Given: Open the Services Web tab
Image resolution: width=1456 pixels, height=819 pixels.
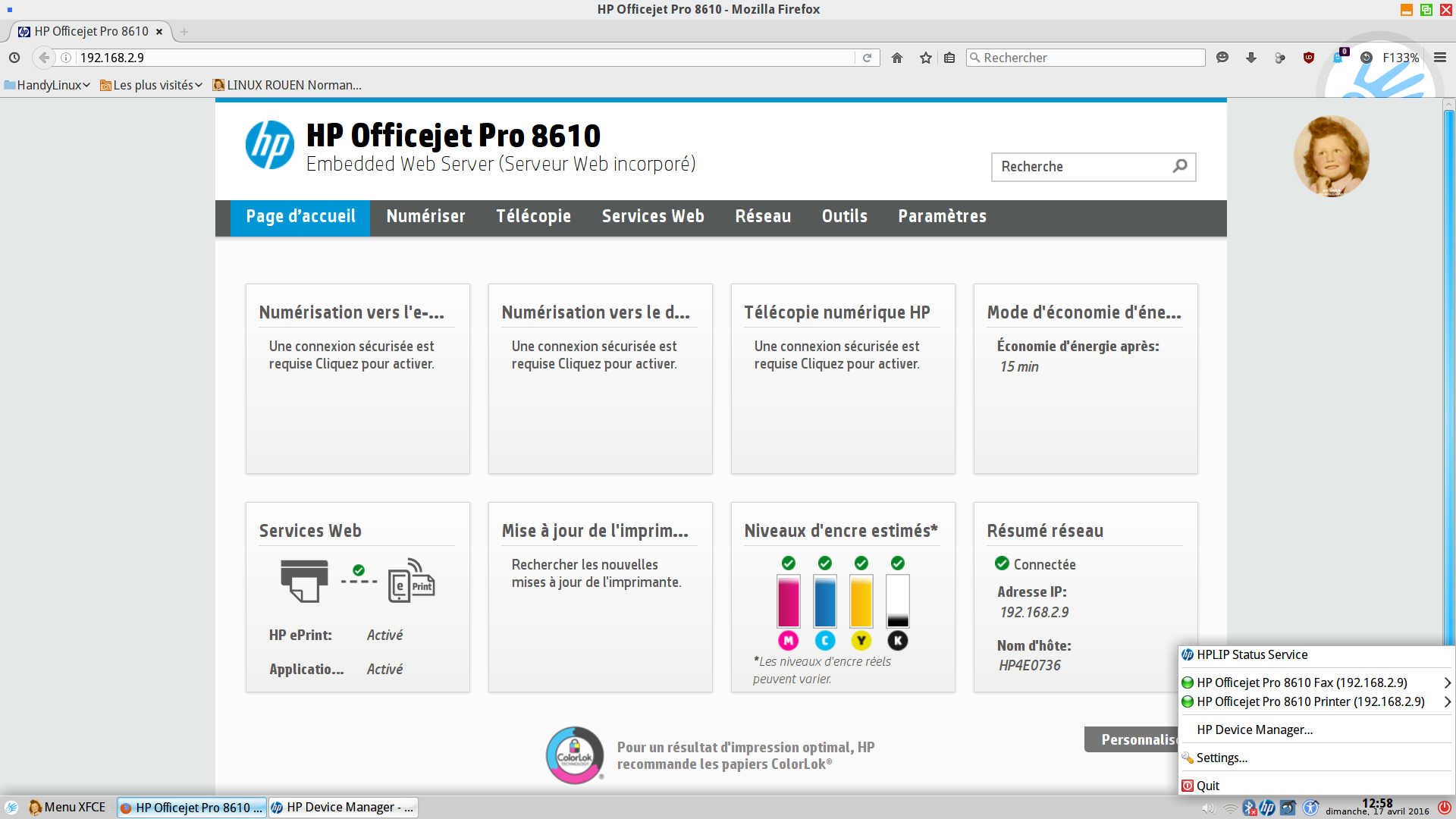Looking at the screenshot, I should [653, 217].
